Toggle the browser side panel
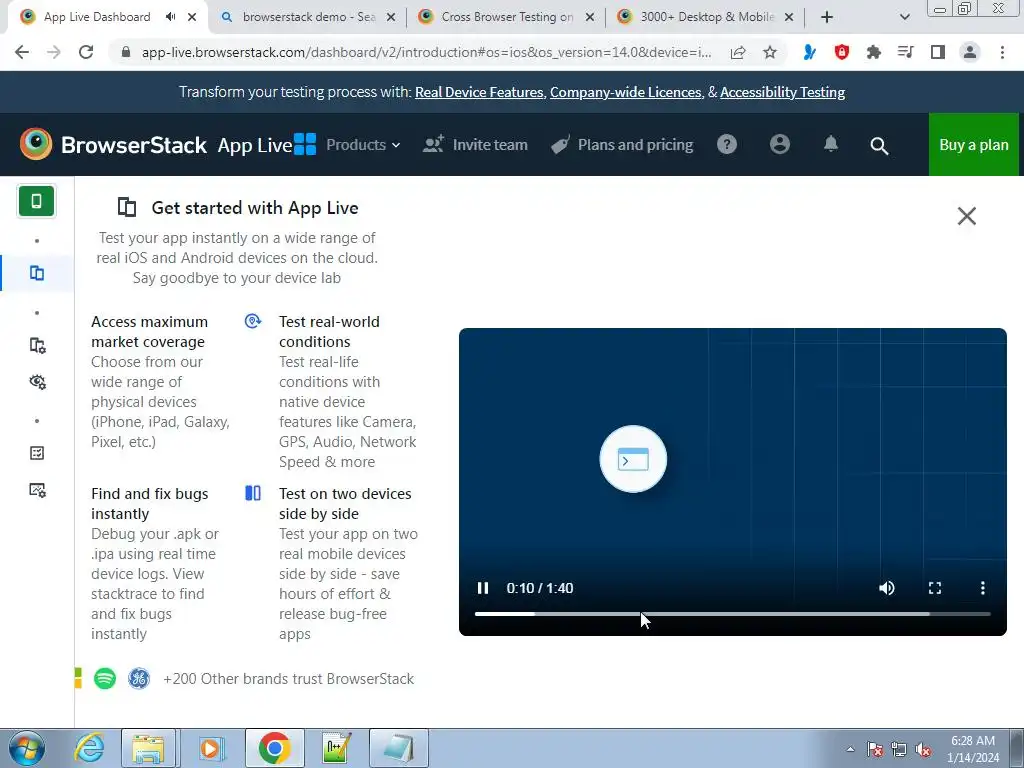The image size is (1024, 768). coord(938,52)
